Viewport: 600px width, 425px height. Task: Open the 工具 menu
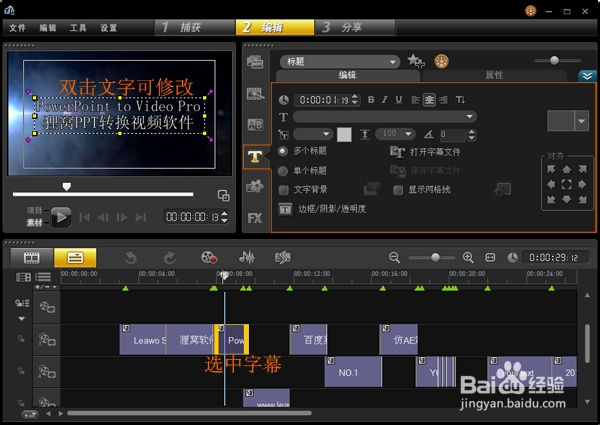tap(78, 28)
